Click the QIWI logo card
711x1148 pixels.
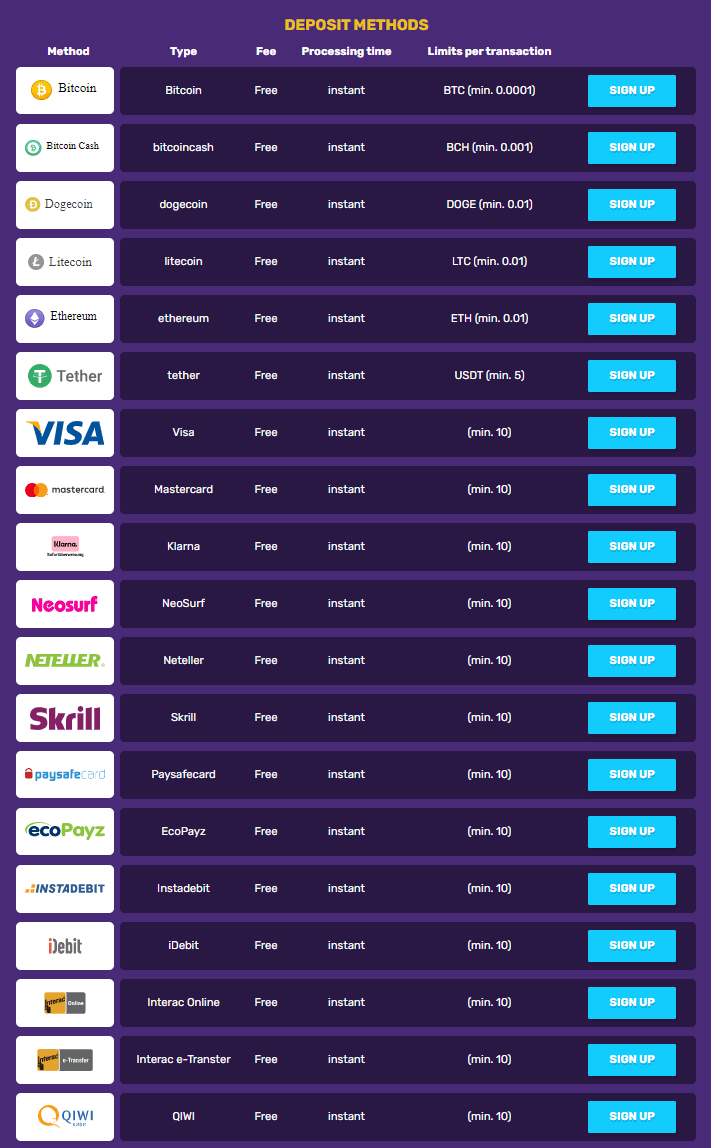tap(65, 1117)
